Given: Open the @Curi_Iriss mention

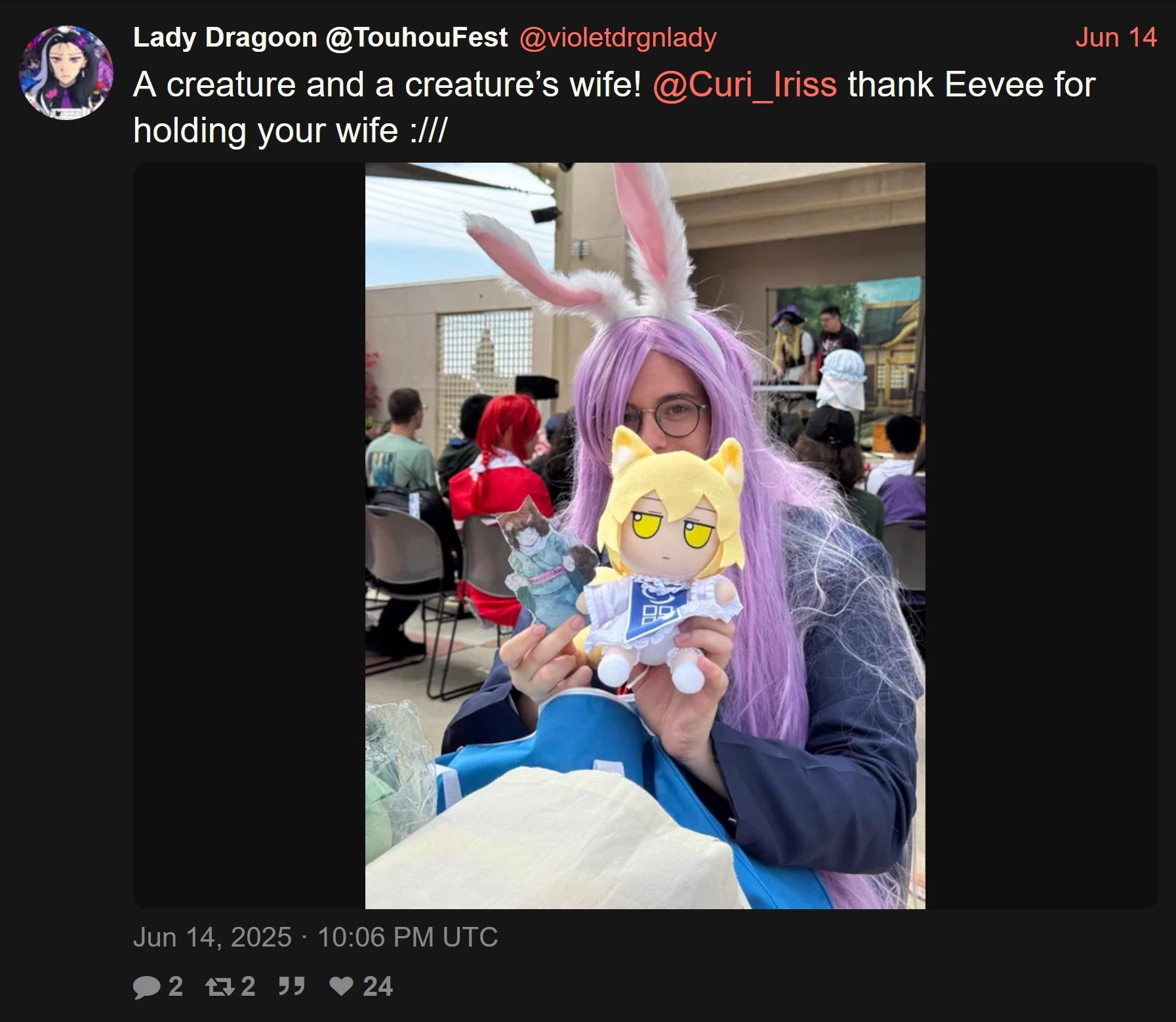Looking at the screenshot, I should click(744, 85).
